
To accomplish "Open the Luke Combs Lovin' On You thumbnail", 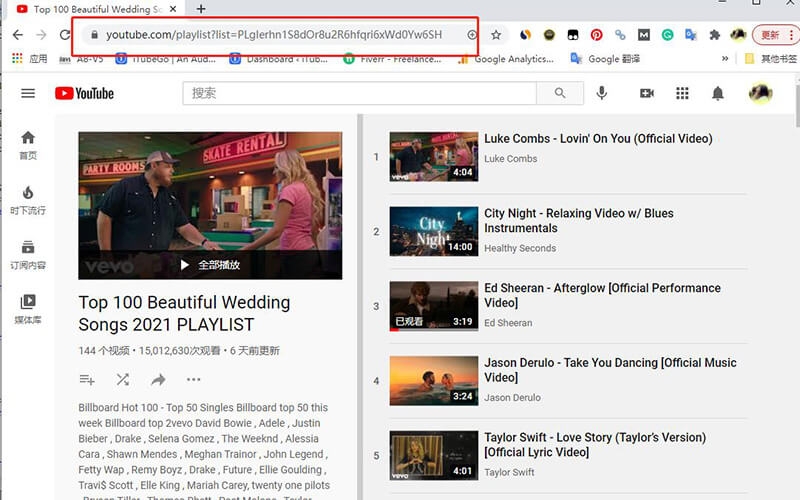I will [434, 157].
